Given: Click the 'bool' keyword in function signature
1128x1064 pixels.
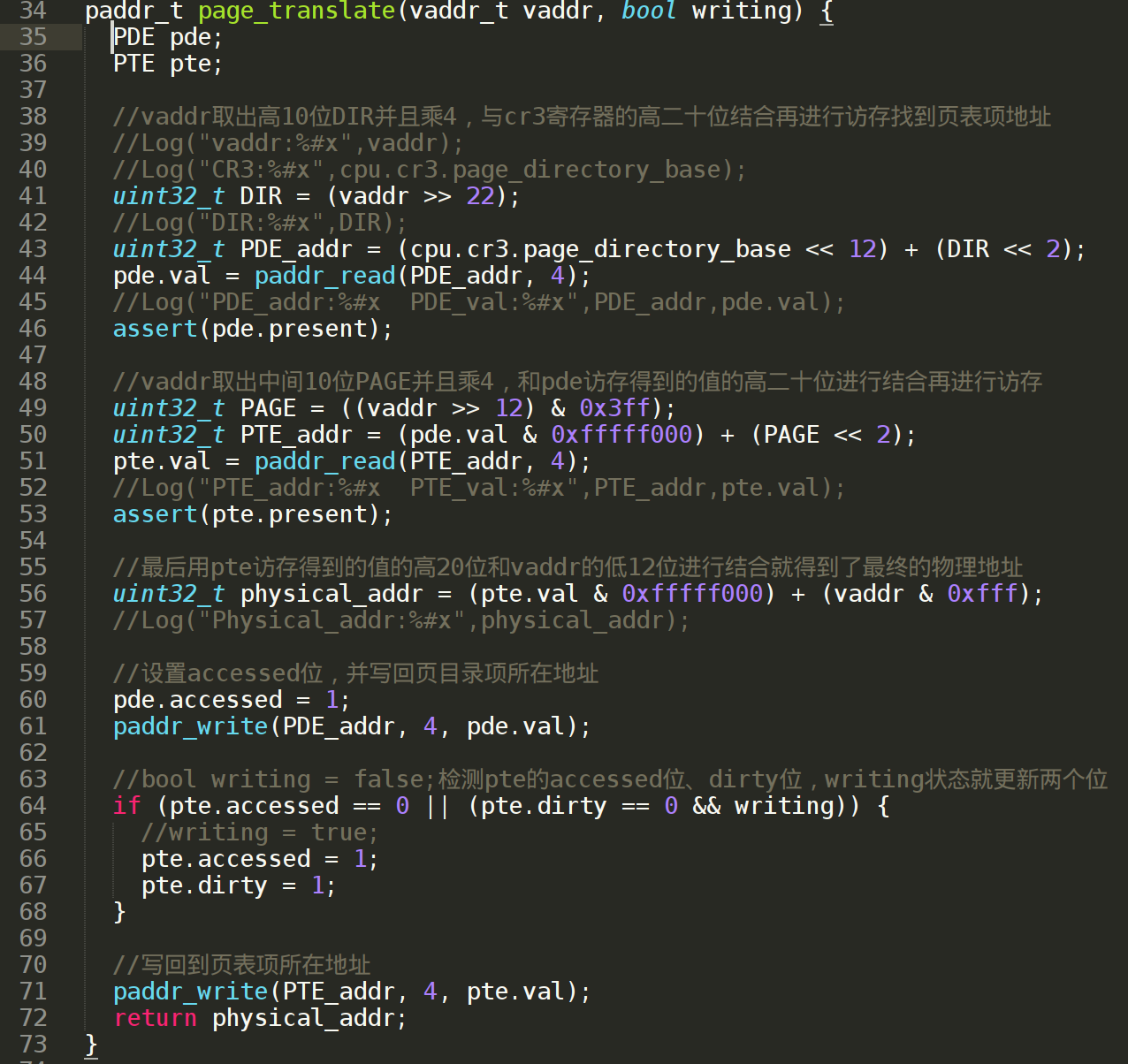Looking at the screenshot, I should click(650, 11).
